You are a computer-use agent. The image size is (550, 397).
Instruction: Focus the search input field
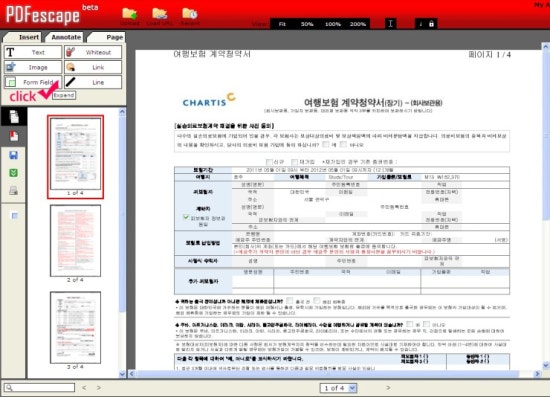(x=39, y=388)
